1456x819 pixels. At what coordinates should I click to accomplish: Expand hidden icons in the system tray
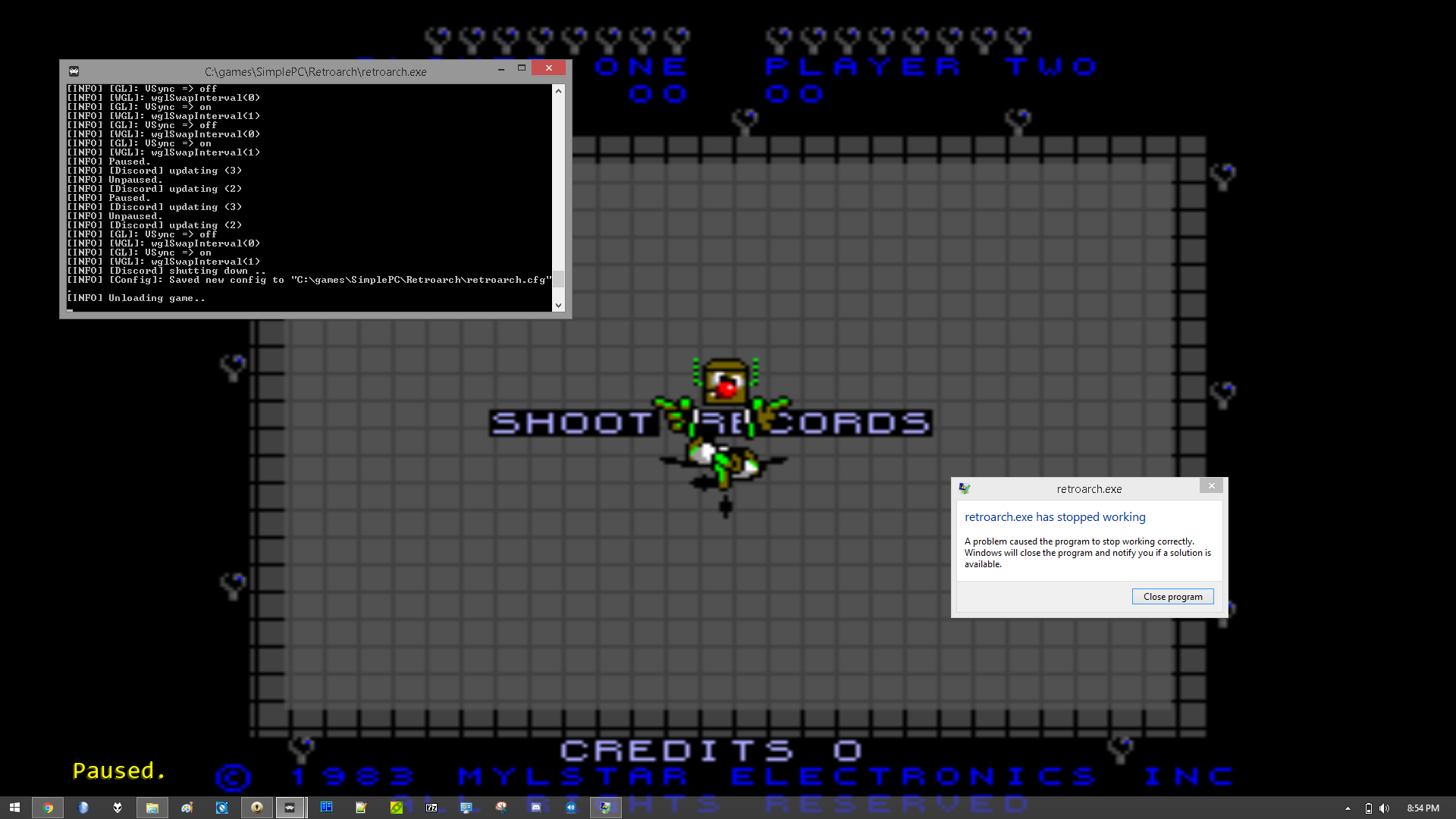tap(1348, 808)
